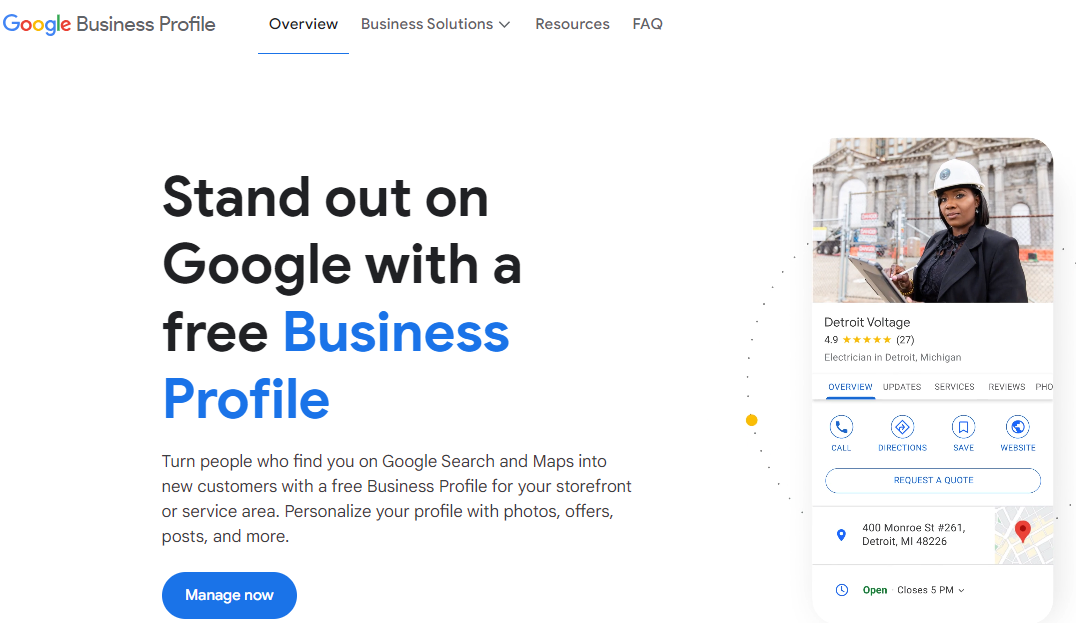The height and width of the screenshot is (623, 1076).
Task: Open the FAQ page
Action: (647, 24)
